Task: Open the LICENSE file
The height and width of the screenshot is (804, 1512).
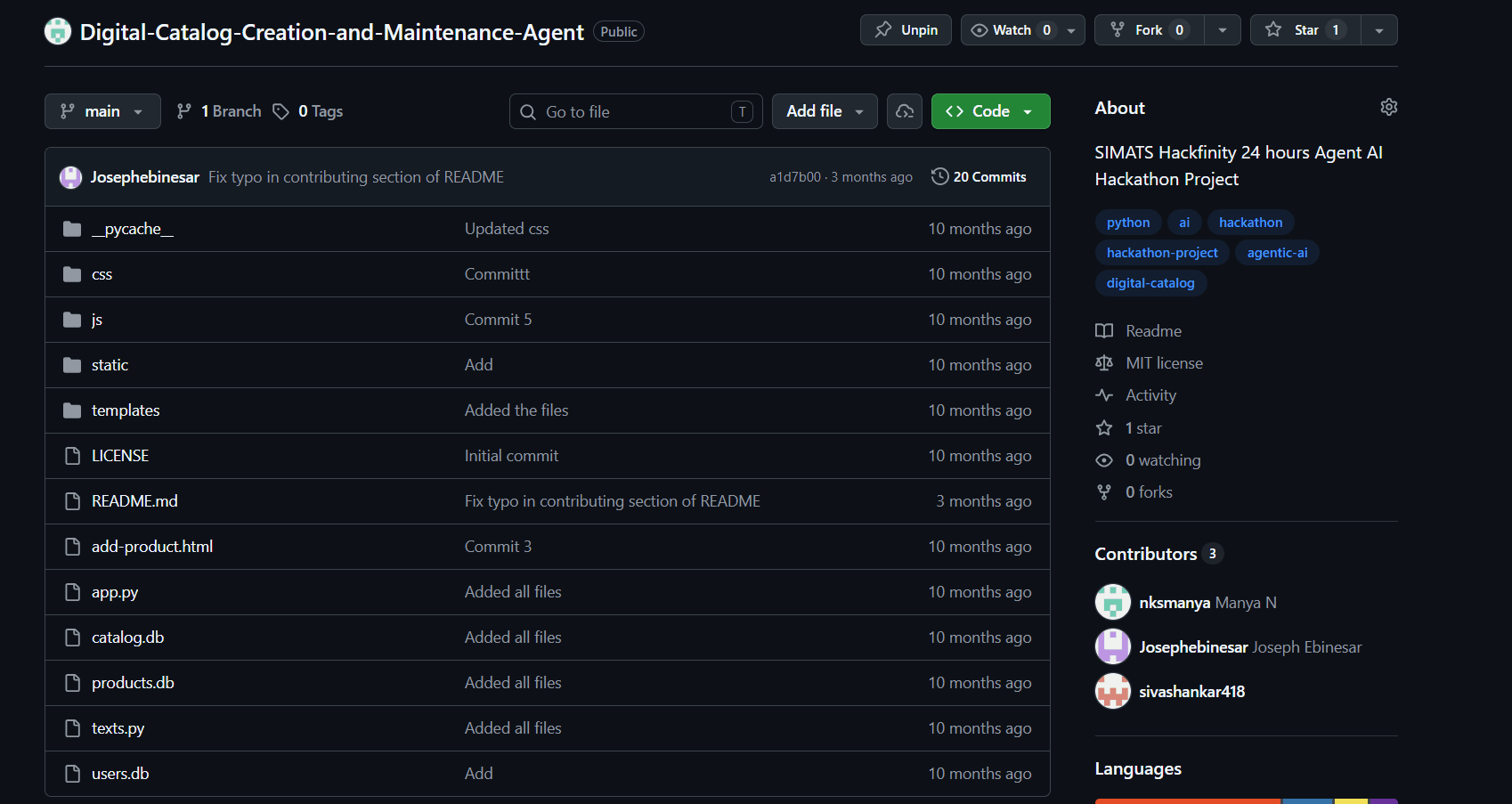Action: click(x=120, y=456)
